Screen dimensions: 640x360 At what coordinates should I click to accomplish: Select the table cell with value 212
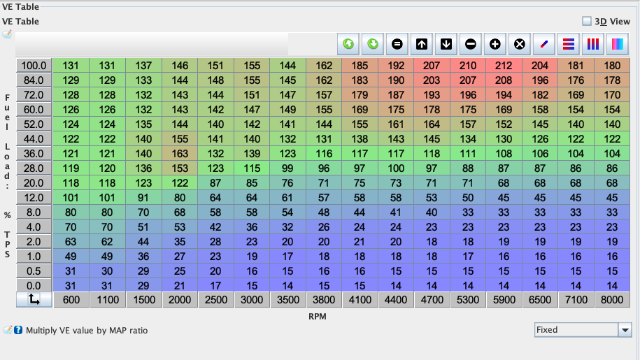[504, 66]
